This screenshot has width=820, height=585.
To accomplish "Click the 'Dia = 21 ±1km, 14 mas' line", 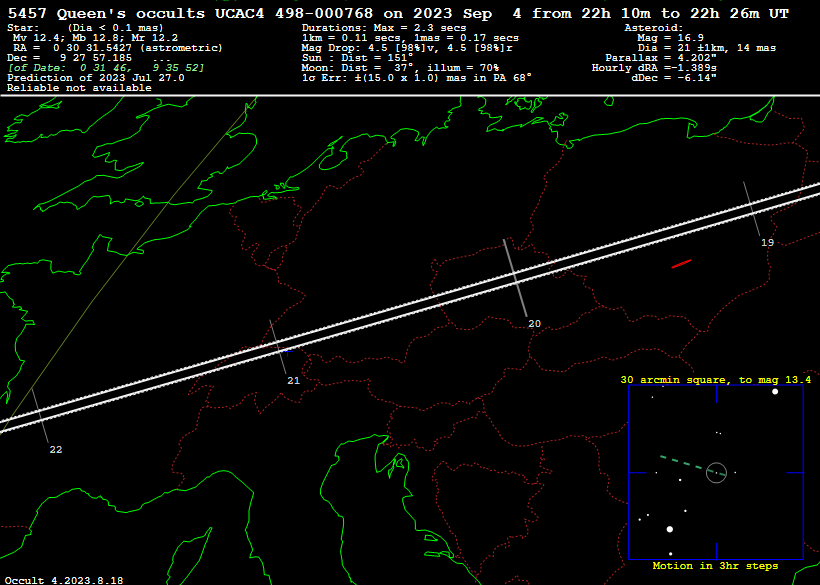I will click(707, 48).
